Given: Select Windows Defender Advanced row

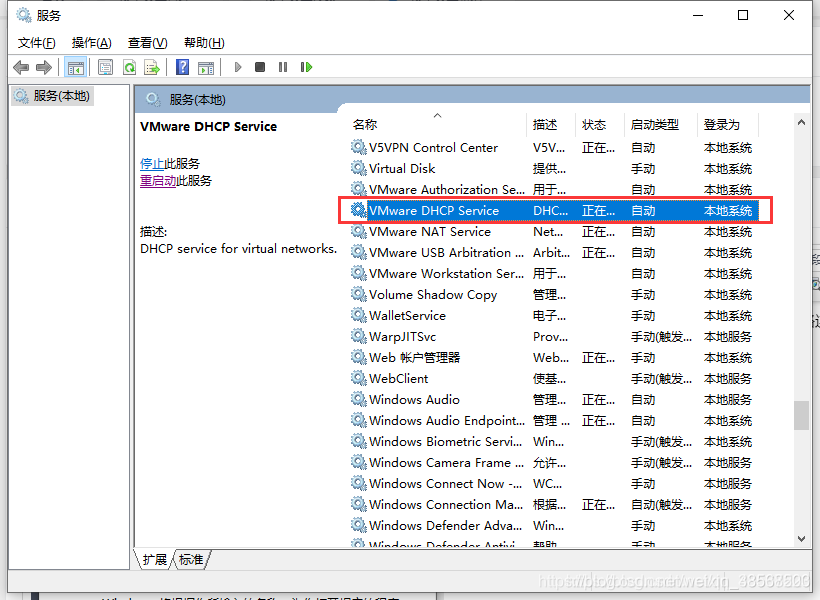Looking at the screenshot, I should point(554,526).
